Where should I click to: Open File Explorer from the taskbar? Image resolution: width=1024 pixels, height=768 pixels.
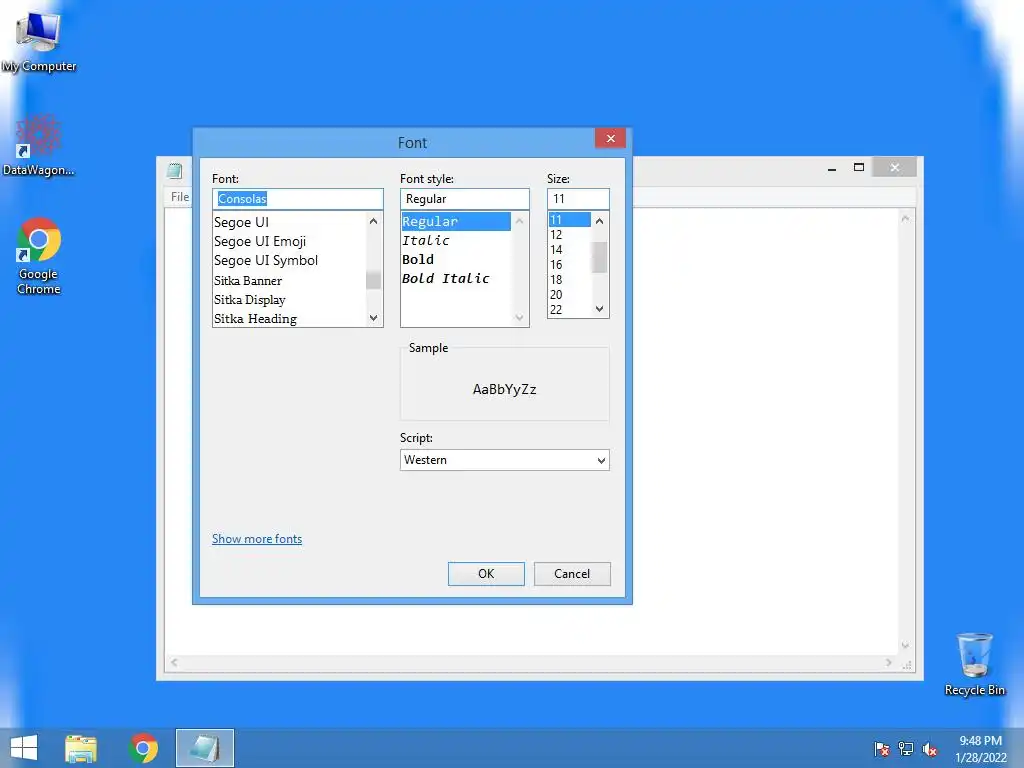(x=81, y=748)
